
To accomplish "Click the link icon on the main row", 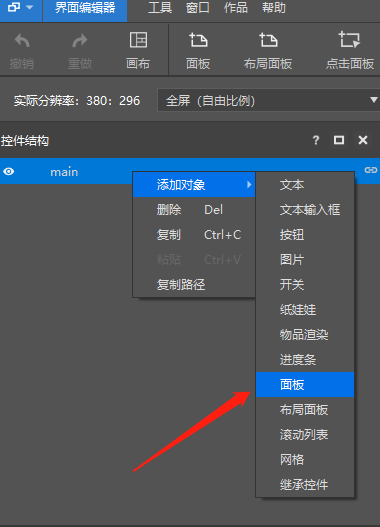I will coord(371,170).
